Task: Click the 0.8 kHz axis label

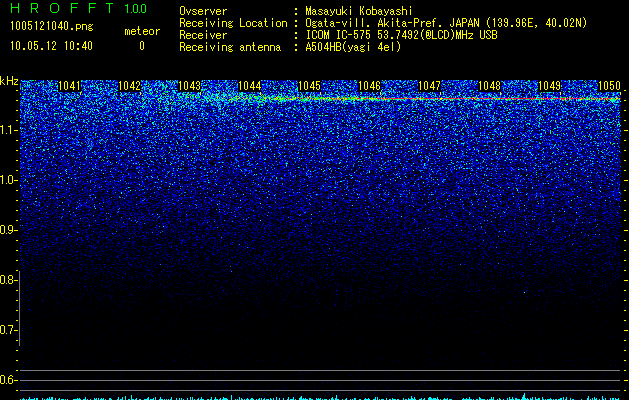Action: [x=7, y=280]
